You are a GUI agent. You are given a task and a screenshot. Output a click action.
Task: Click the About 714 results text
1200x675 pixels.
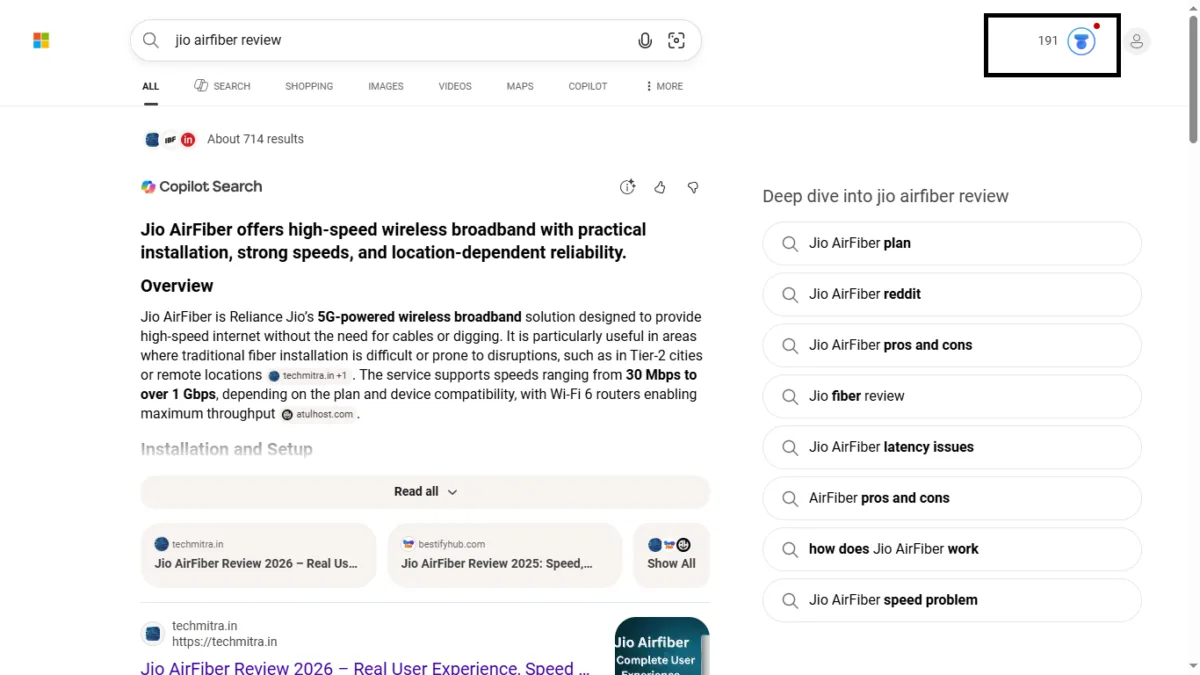point(255,139)
